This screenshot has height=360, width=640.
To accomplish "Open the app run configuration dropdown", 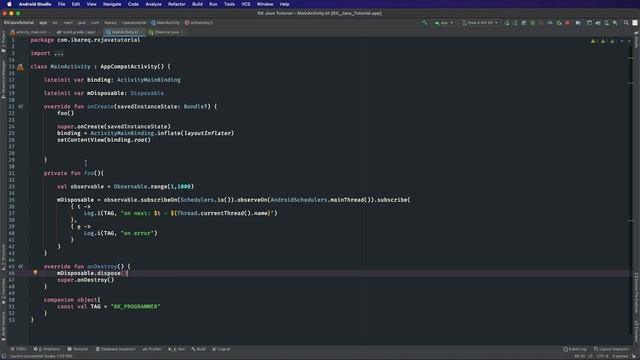I will pyautogui.click(x=444, y=23).
